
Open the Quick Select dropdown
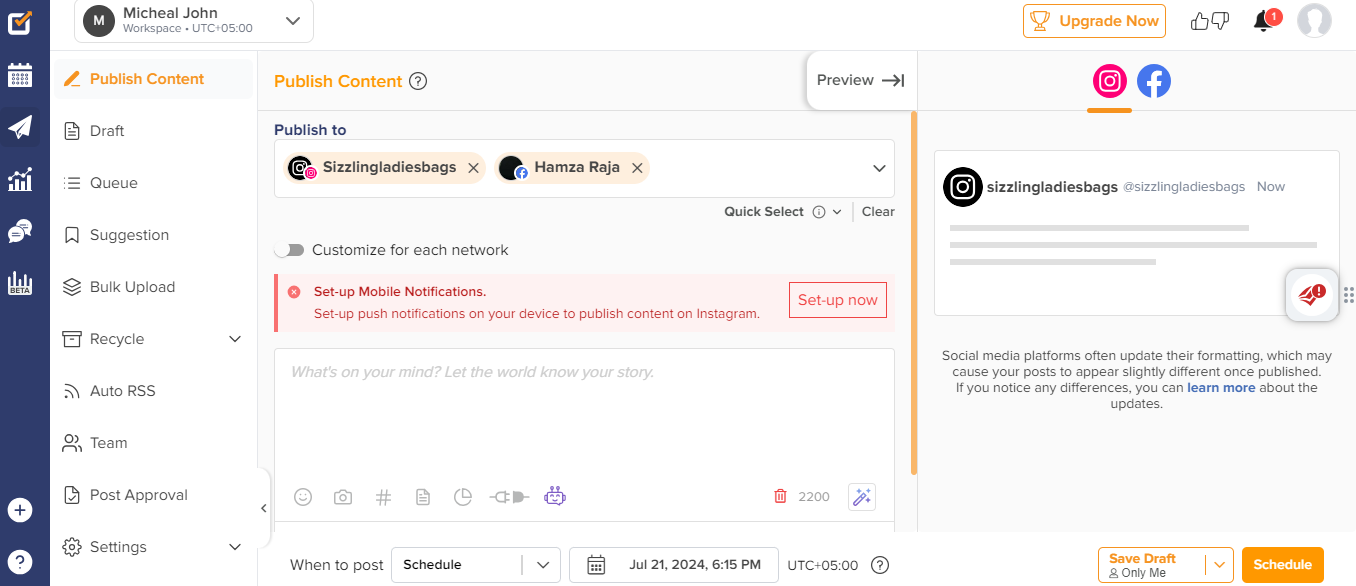tap(836, 211)
